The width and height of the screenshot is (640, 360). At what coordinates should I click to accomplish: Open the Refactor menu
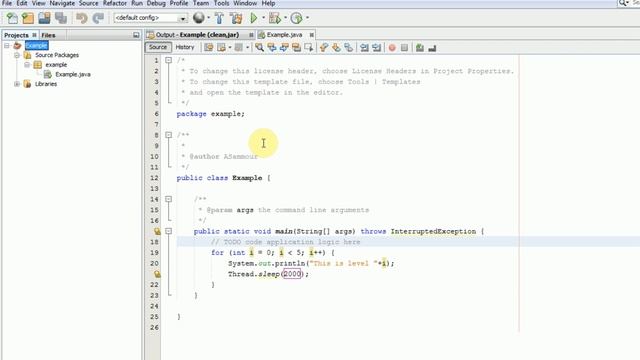pyautogui.click(x=115, y=3)
